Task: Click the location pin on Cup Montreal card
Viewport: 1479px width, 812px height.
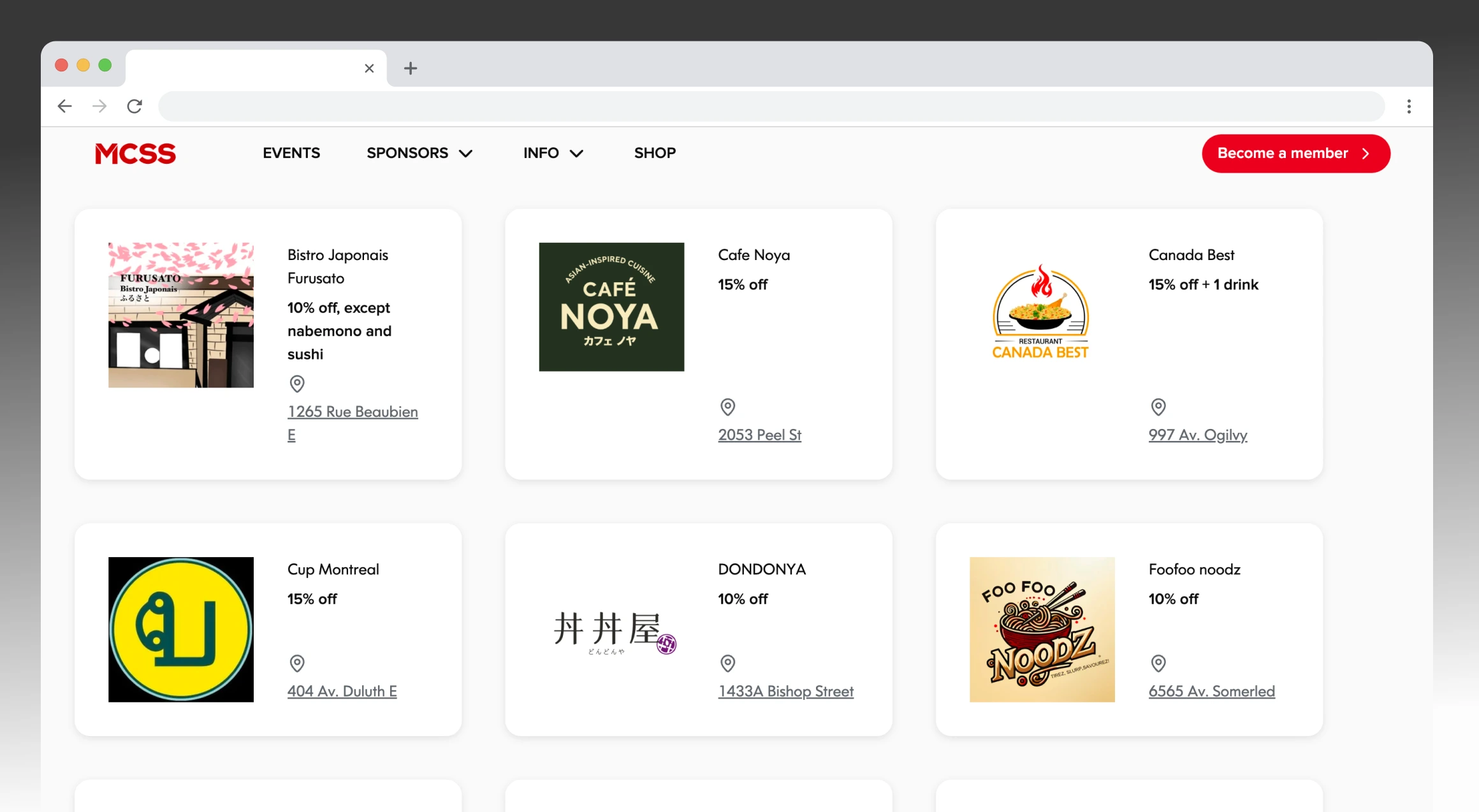Action: 297,663
